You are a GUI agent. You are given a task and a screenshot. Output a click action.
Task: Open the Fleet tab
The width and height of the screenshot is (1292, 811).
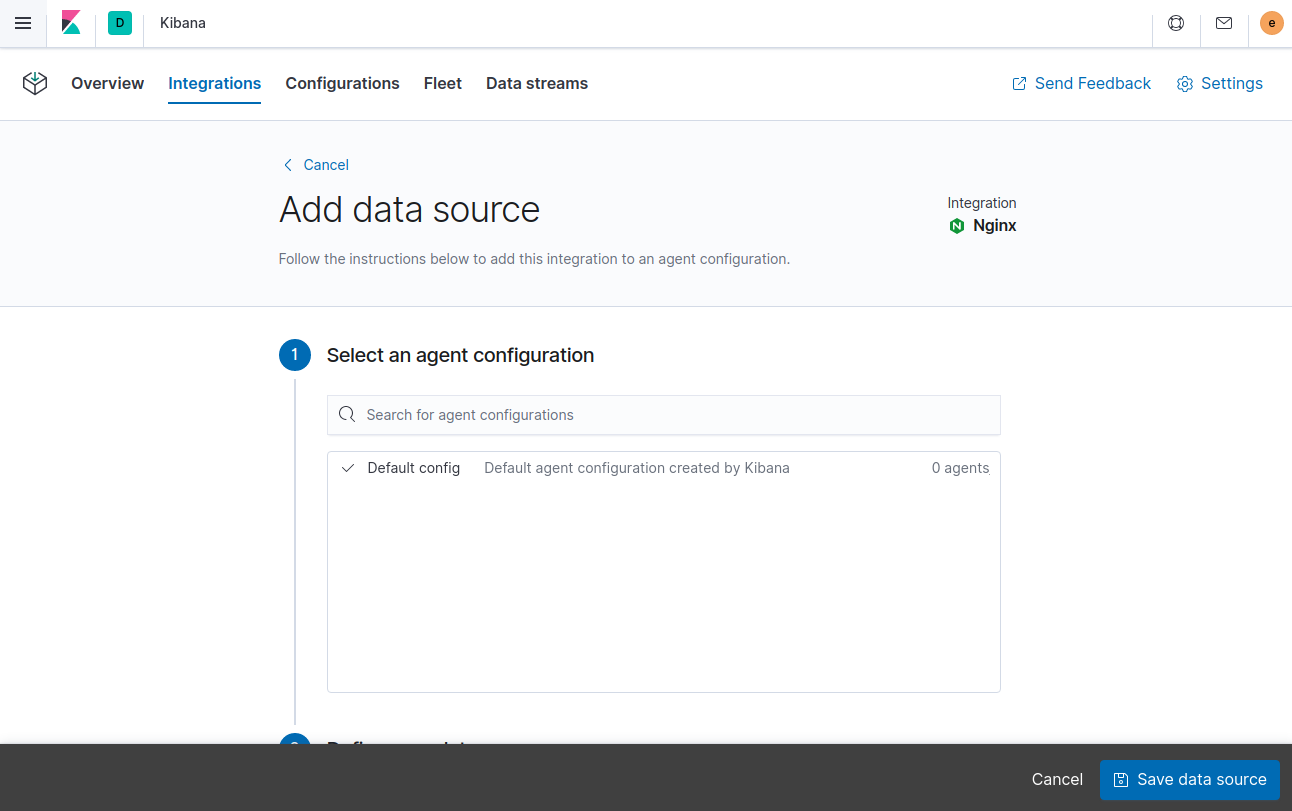pyautogui.click(x=442, y=84)
